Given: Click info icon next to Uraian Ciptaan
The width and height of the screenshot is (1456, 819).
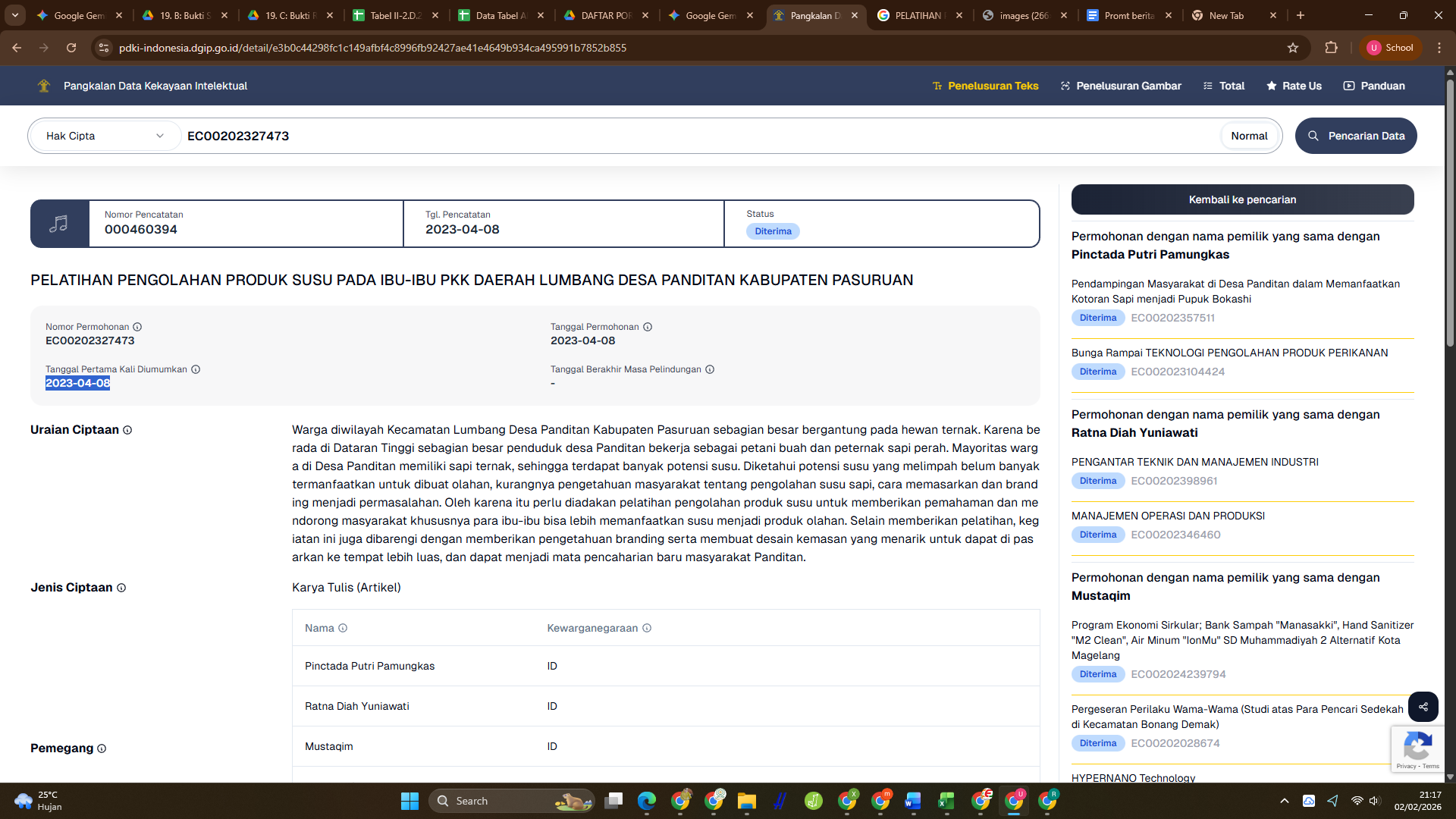Looking at the screenshot, I should 127,430.
